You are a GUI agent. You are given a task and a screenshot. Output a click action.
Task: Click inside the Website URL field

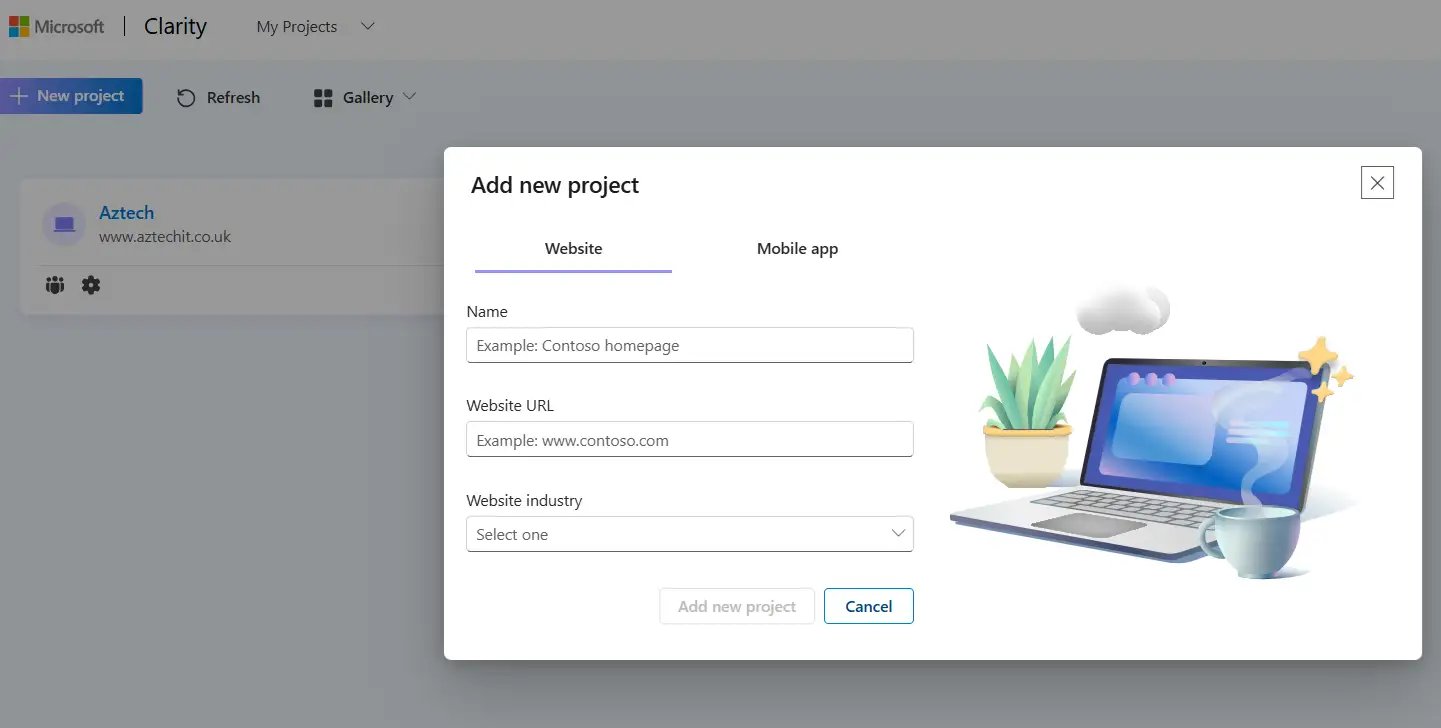[689, 439]
